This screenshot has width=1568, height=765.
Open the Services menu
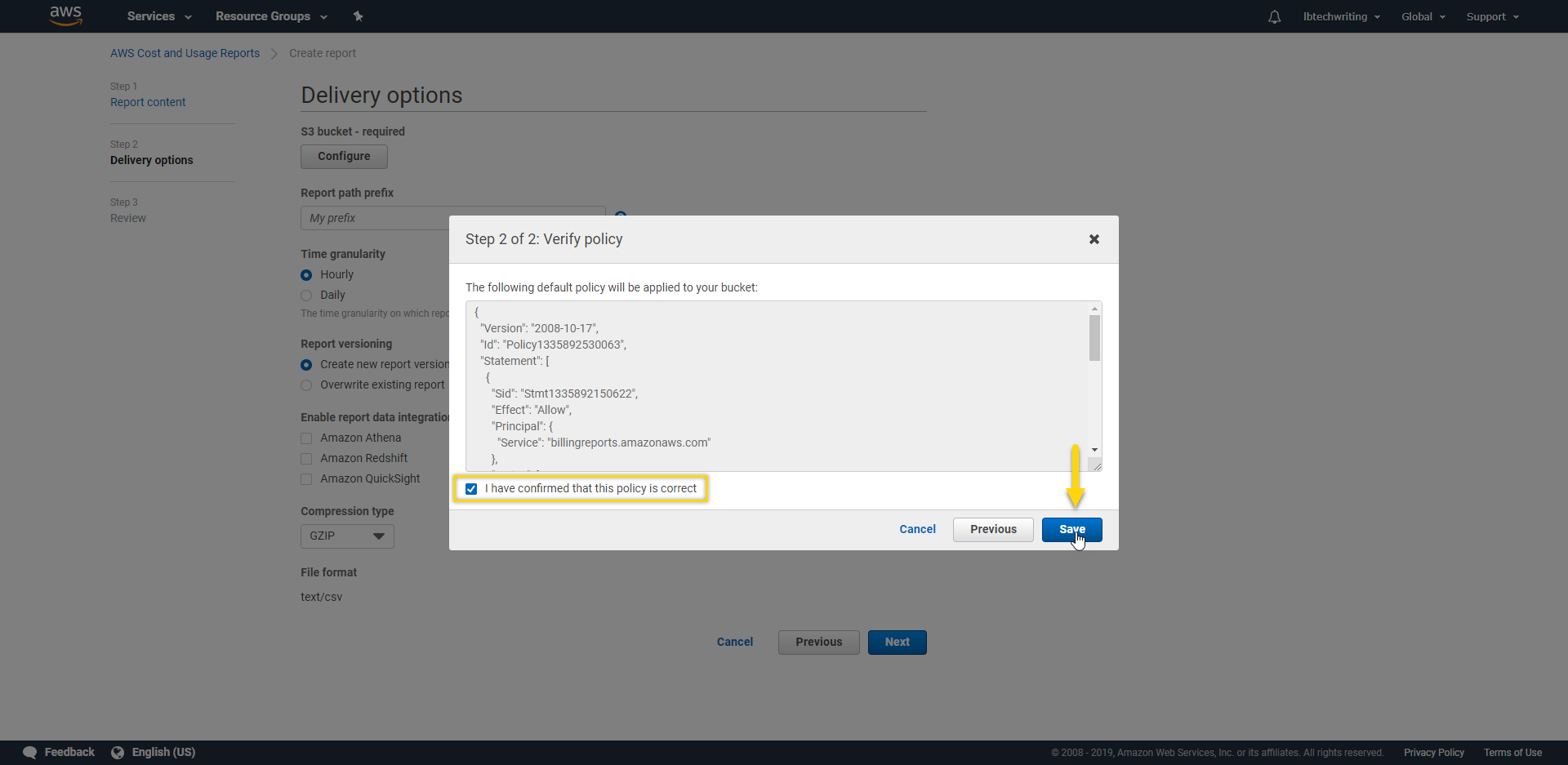pos(159,16)
